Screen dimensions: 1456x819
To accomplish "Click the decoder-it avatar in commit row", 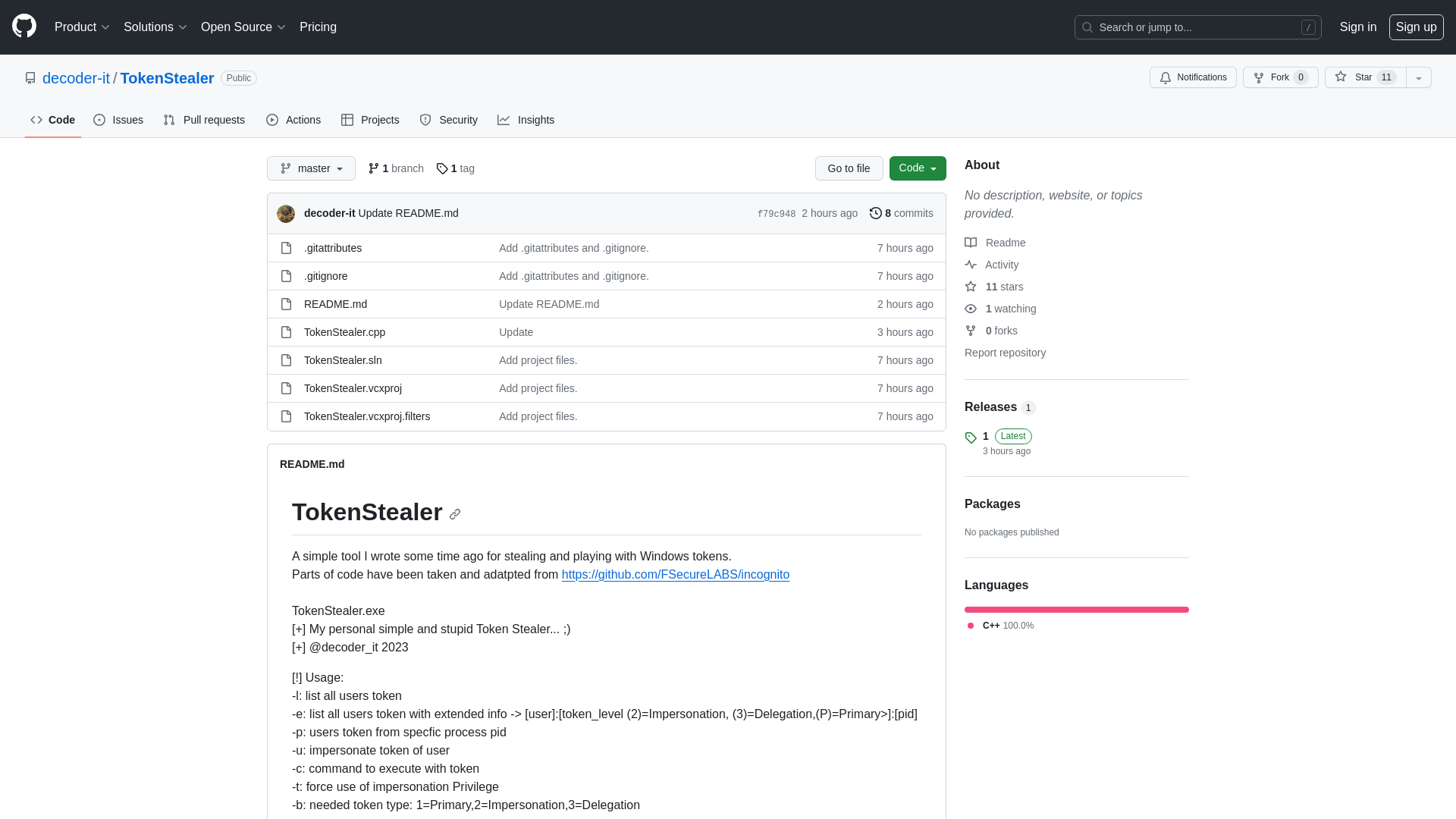I will coord(286,214).
